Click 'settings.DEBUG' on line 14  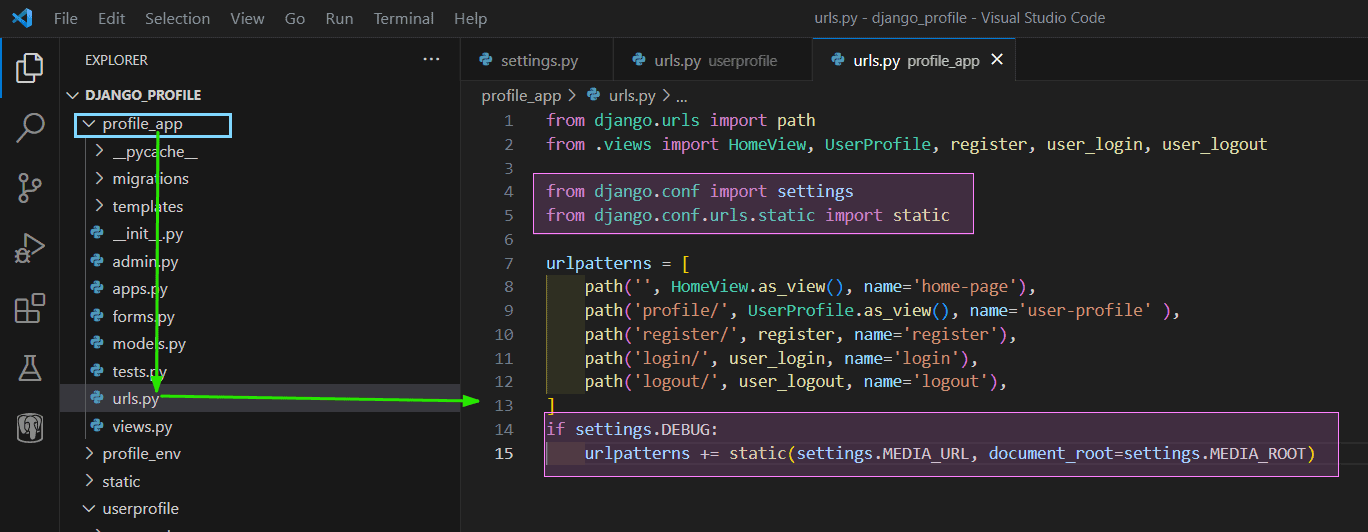(x=642, y=429)
